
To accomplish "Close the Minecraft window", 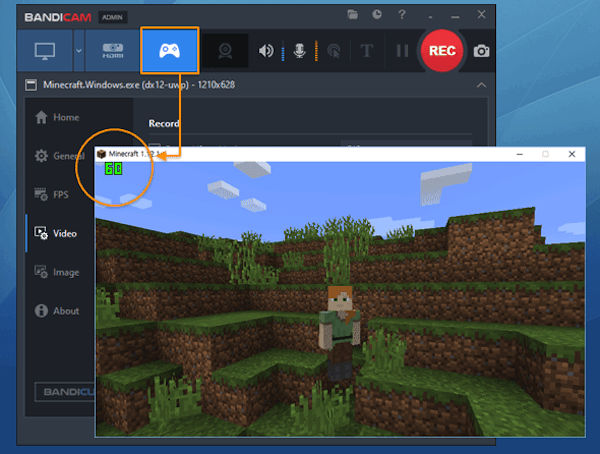I will point(572,154).
